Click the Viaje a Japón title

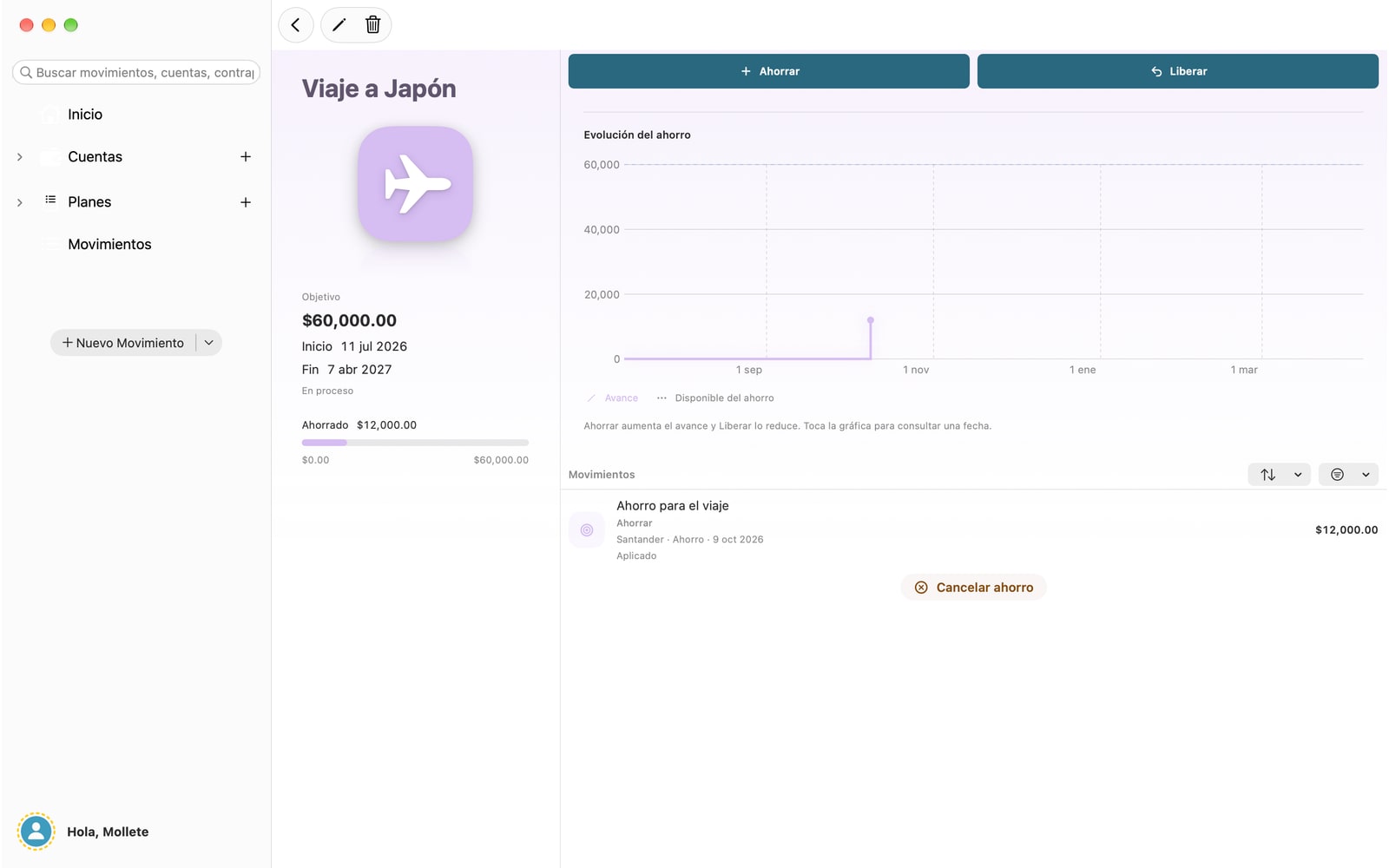click(x=379, y=89)
